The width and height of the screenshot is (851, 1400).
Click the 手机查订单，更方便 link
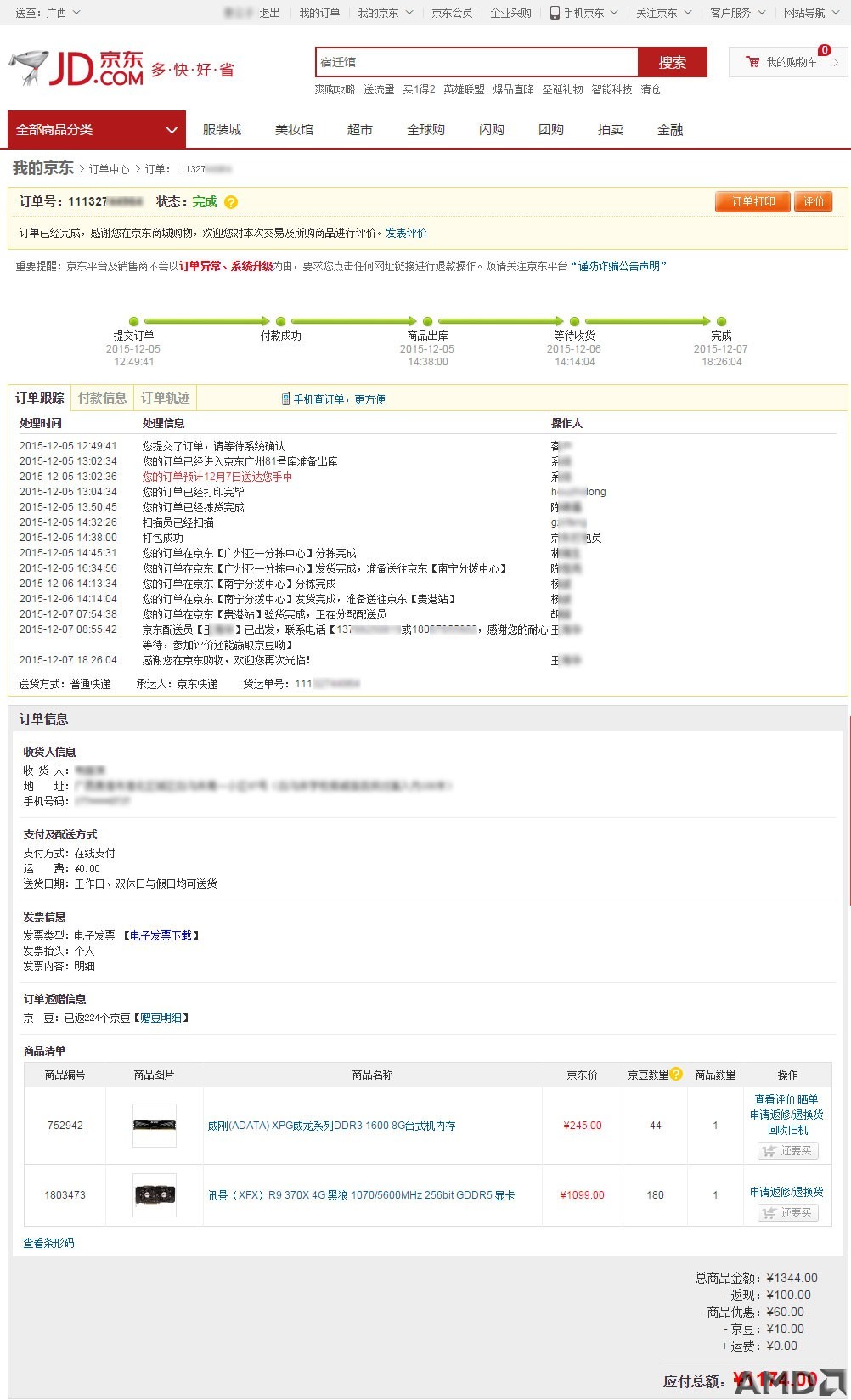[340, 399]
